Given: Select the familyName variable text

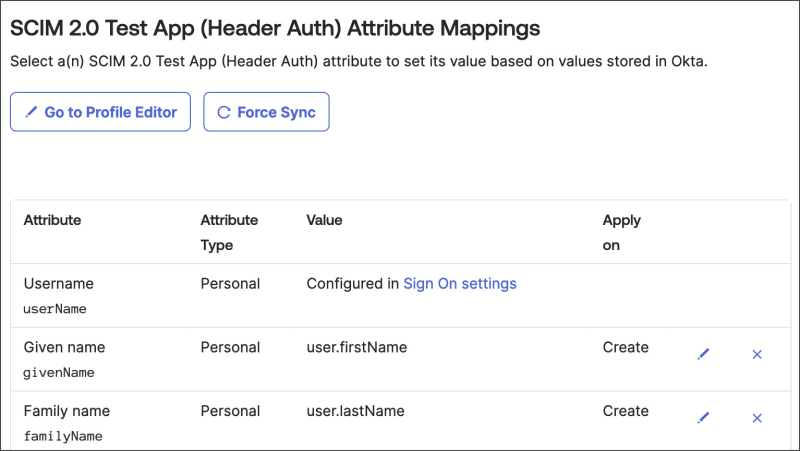Looking at the screenshot, I should 63,436.
